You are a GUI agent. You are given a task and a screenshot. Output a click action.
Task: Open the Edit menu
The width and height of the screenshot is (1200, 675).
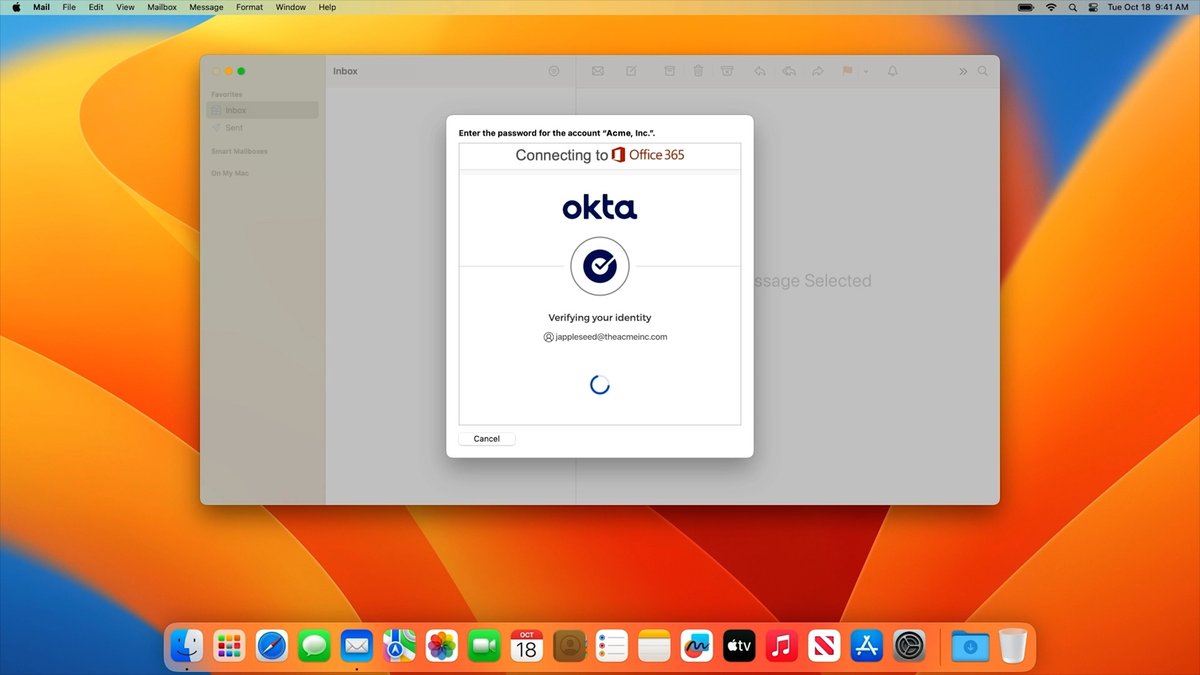point(96,7)
